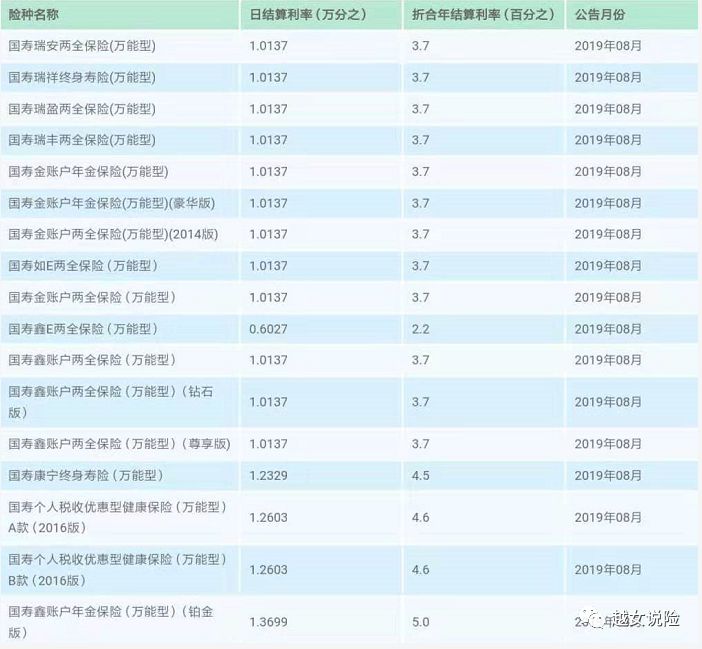Image resolution: width=702 pixels, height=649 pixels.
Task: Click daily rate 1.2603 in A款 row
Action: pos(268,517)
